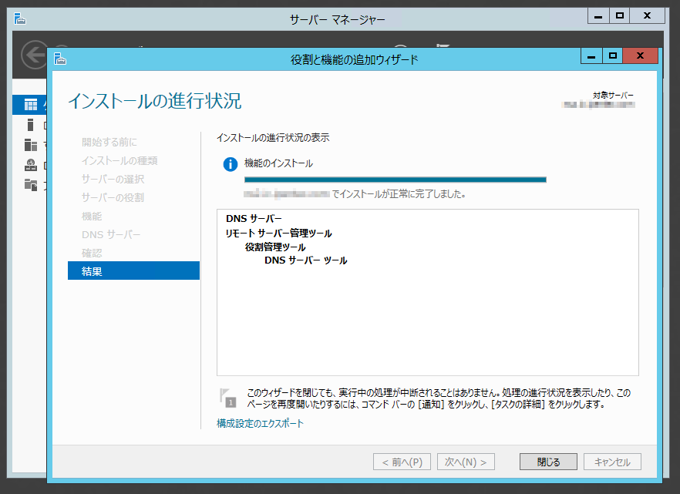Maximize the wizard window
The height and width of the screenshot is (494, 680).
612,56
